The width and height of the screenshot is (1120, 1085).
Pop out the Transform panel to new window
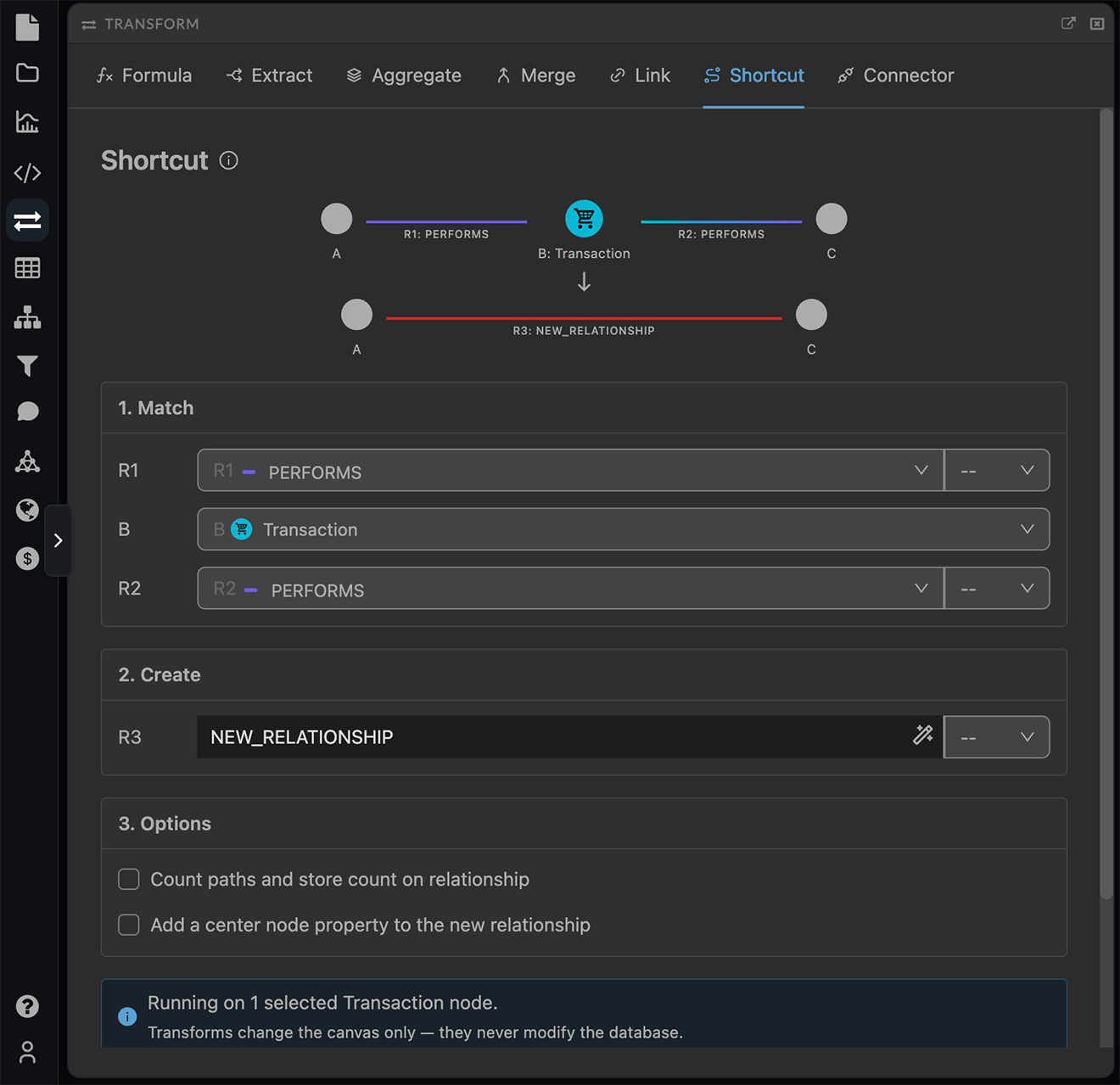click(1068, 24)
